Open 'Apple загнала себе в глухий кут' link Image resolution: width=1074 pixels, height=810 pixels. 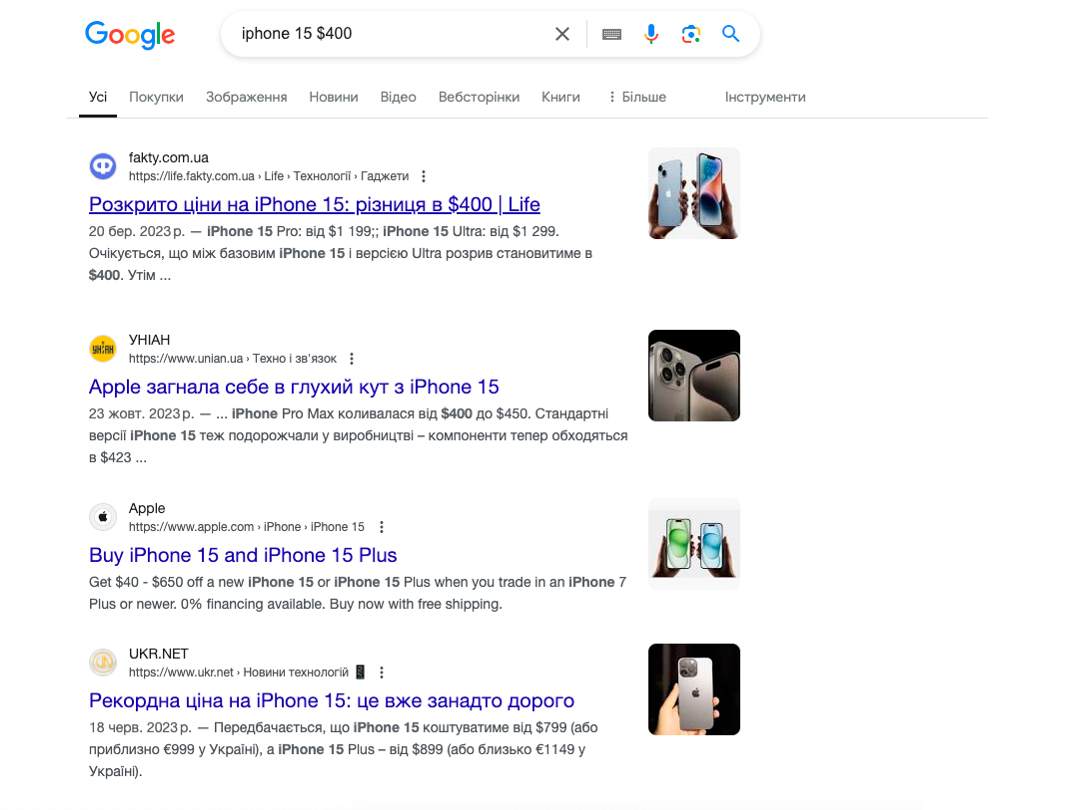pos(294,387)
